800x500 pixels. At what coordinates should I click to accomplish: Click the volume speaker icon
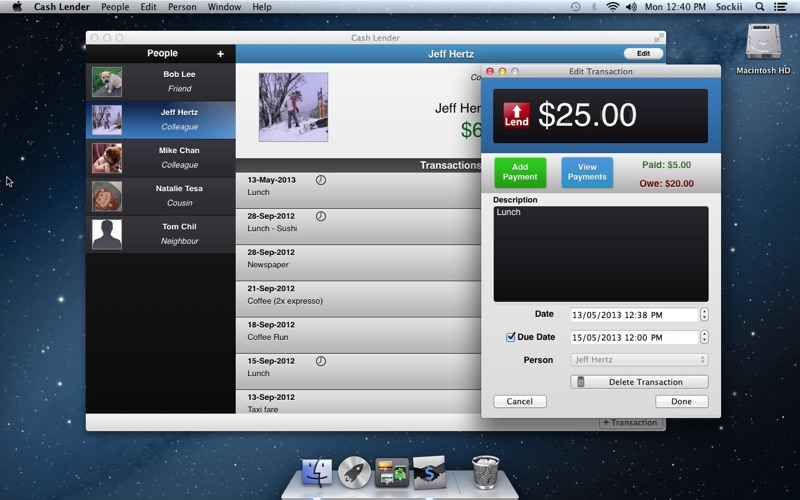pos(631,7)
